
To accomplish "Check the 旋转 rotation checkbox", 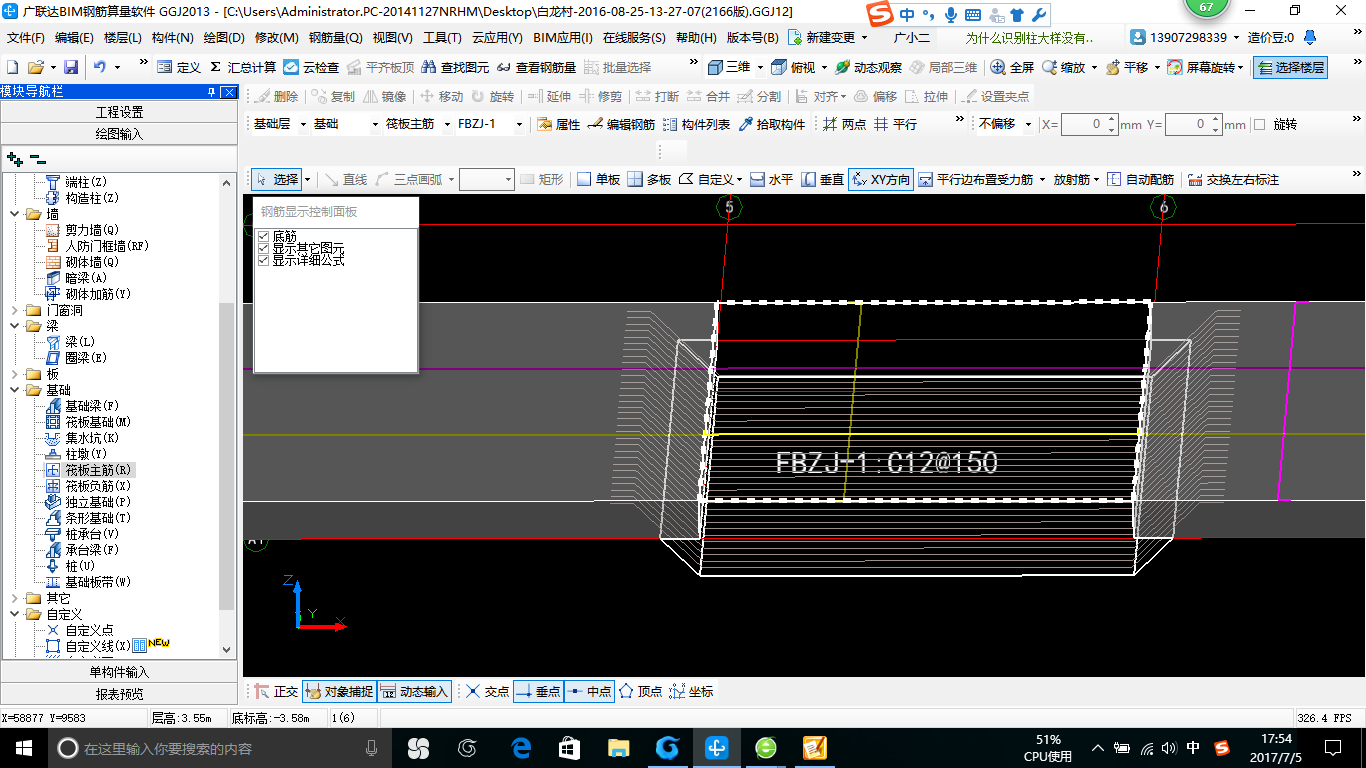I will tap(1259, 124).
